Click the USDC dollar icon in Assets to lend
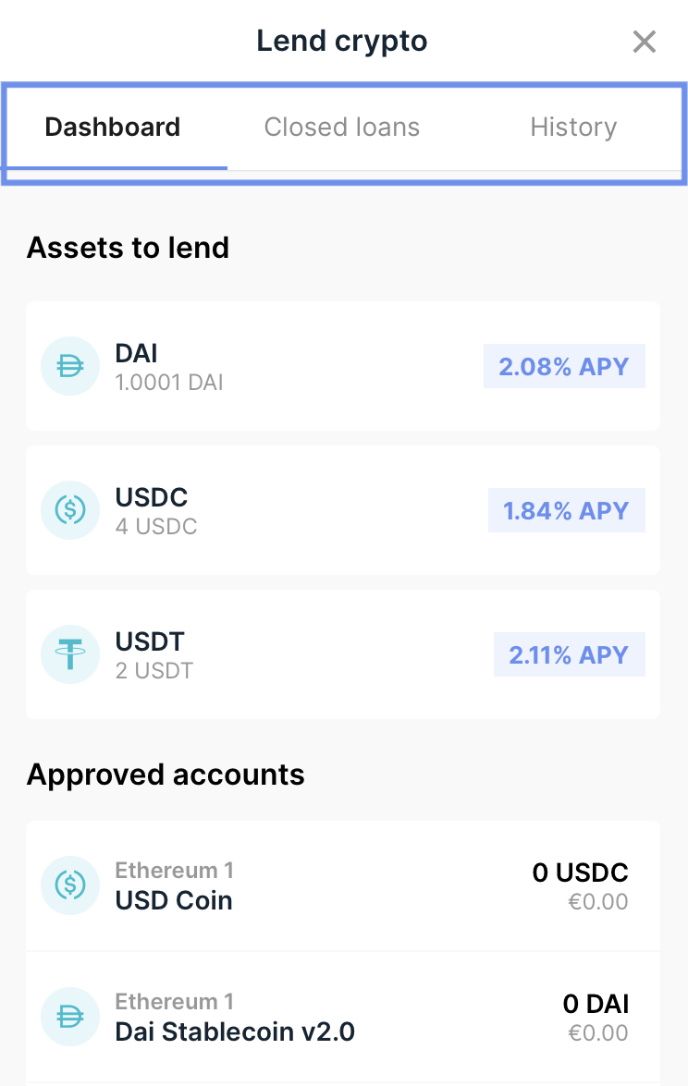The image size is (688, 1086). pos(70,510)
